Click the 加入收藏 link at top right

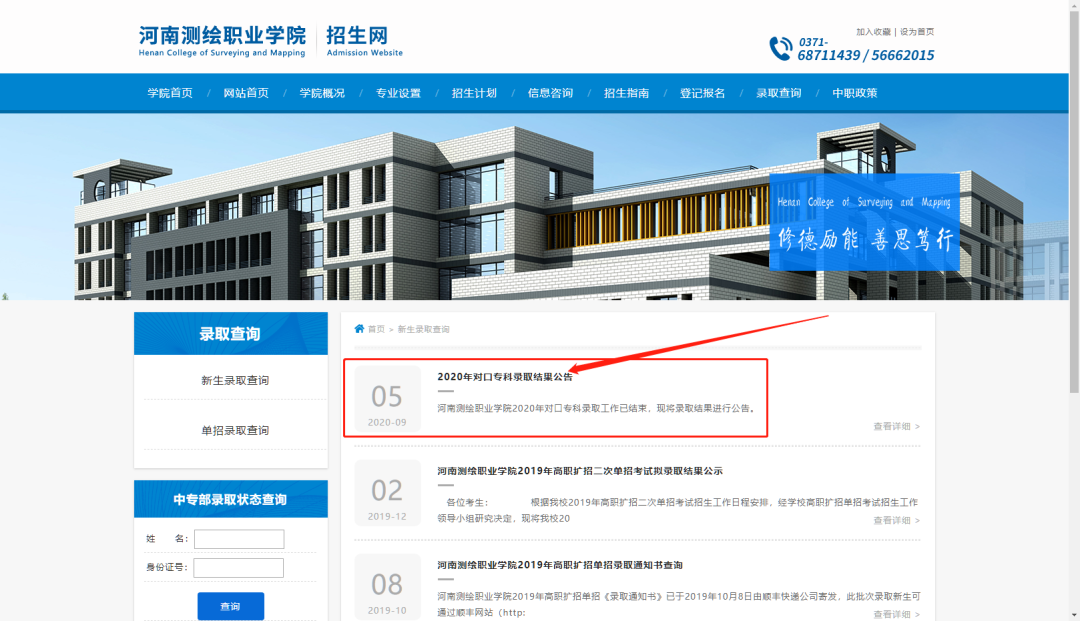tap(873, 32)
